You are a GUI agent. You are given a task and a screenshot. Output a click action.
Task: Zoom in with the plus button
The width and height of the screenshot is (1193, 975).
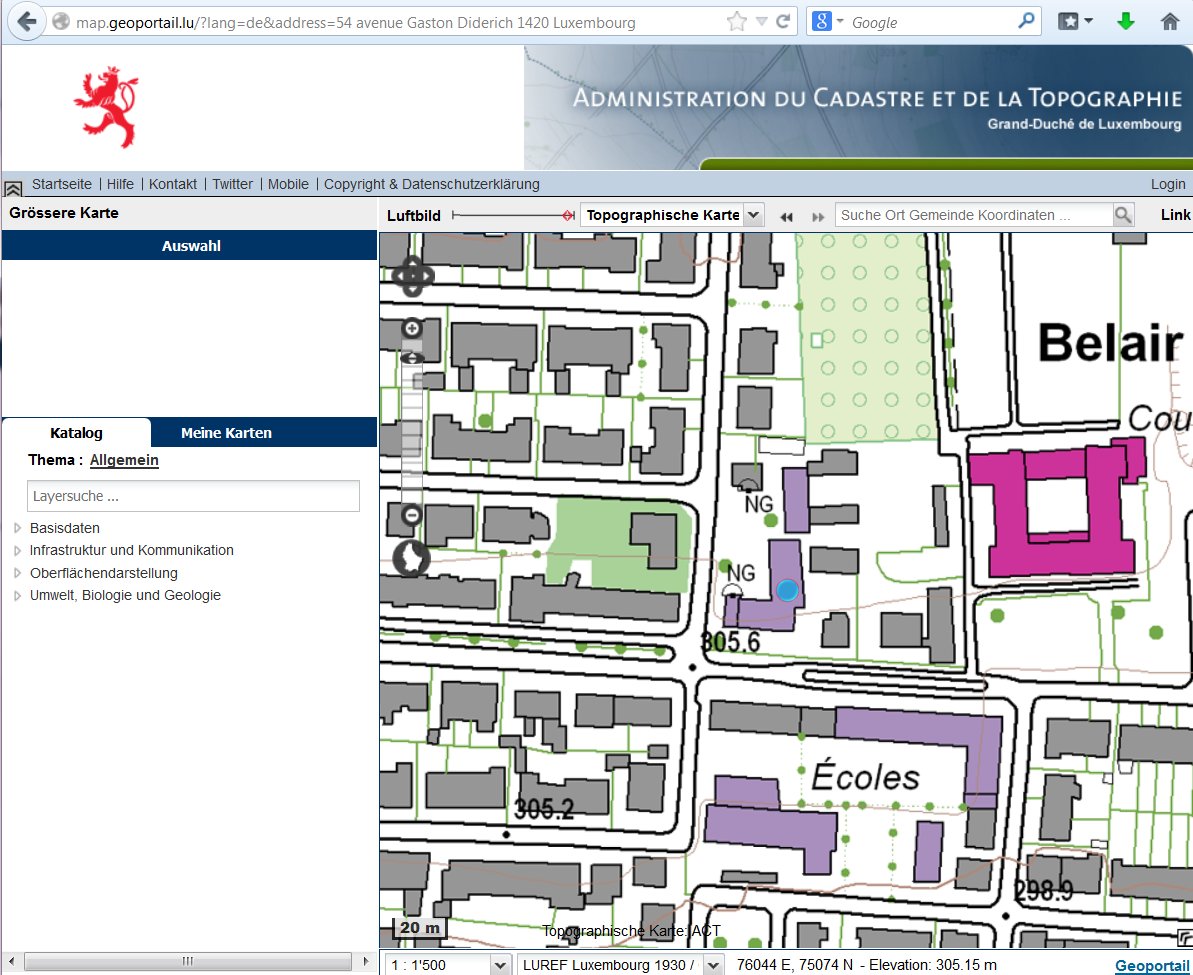coord(412,329)
